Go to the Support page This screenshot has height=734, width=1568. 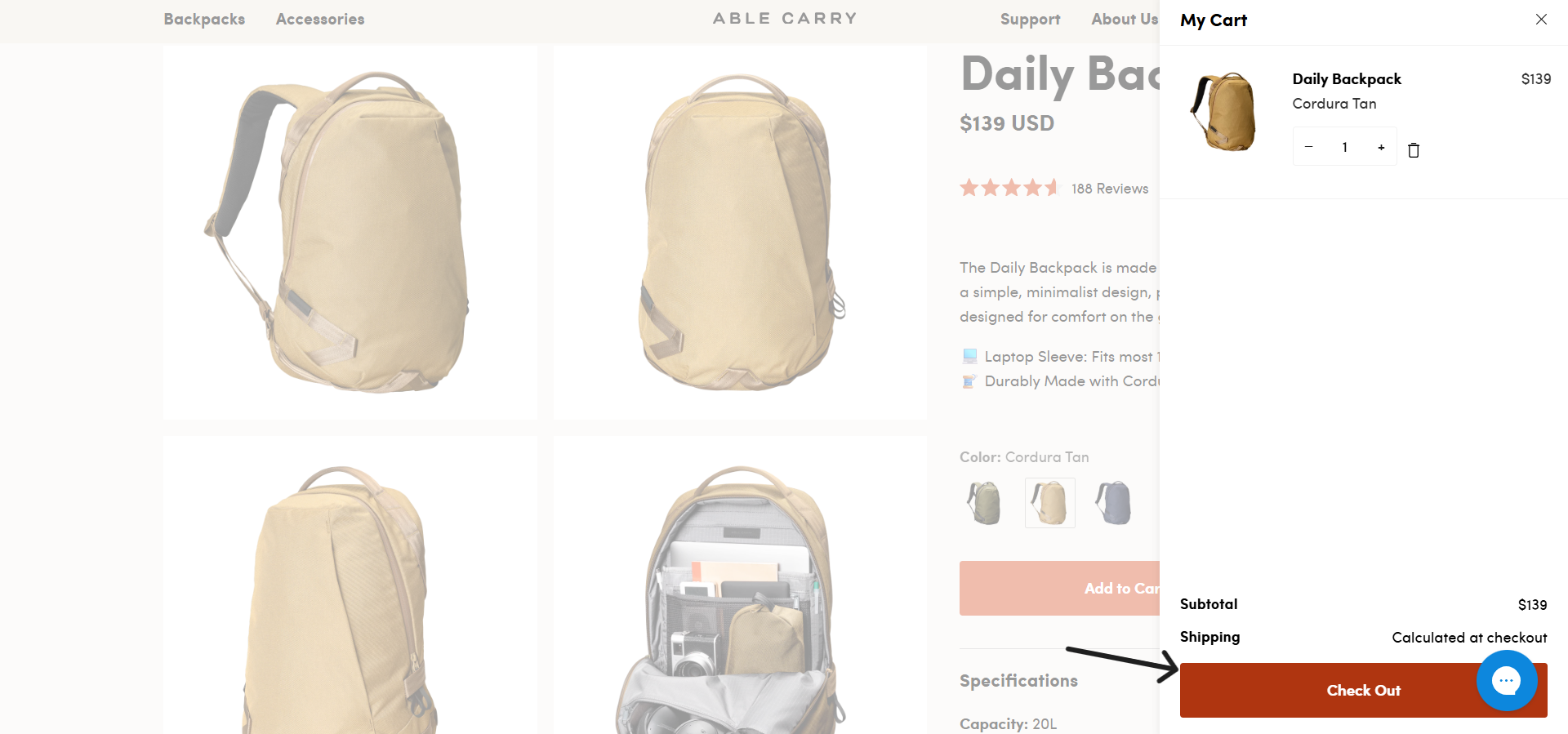pos(1030,19)
